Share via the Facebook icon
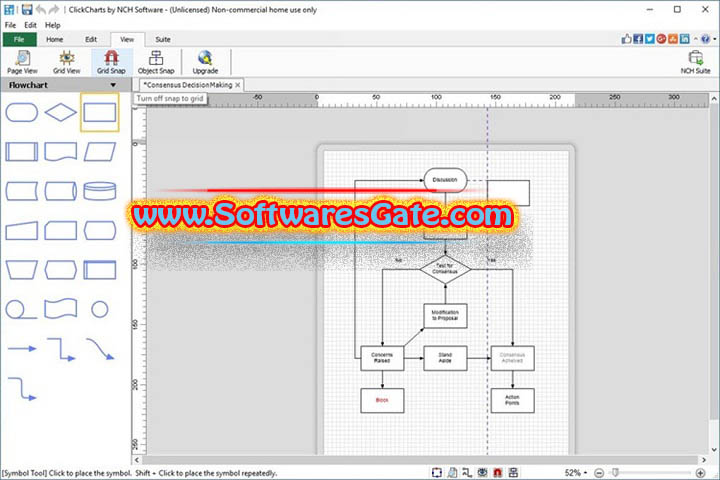Screen dimensions: 720x480 coord(638,39)
